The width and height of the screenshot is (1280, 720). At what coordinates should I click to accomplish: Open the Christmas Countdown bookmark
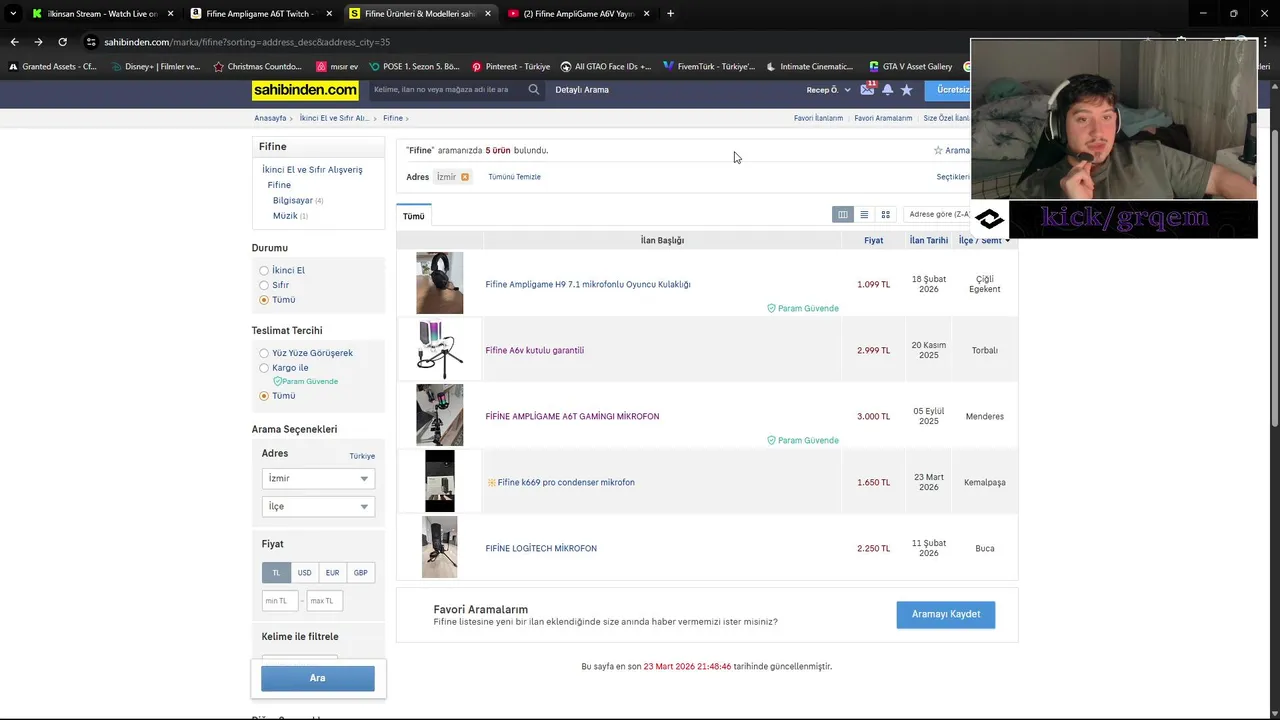pyautogui.click(x=257, y=66)
